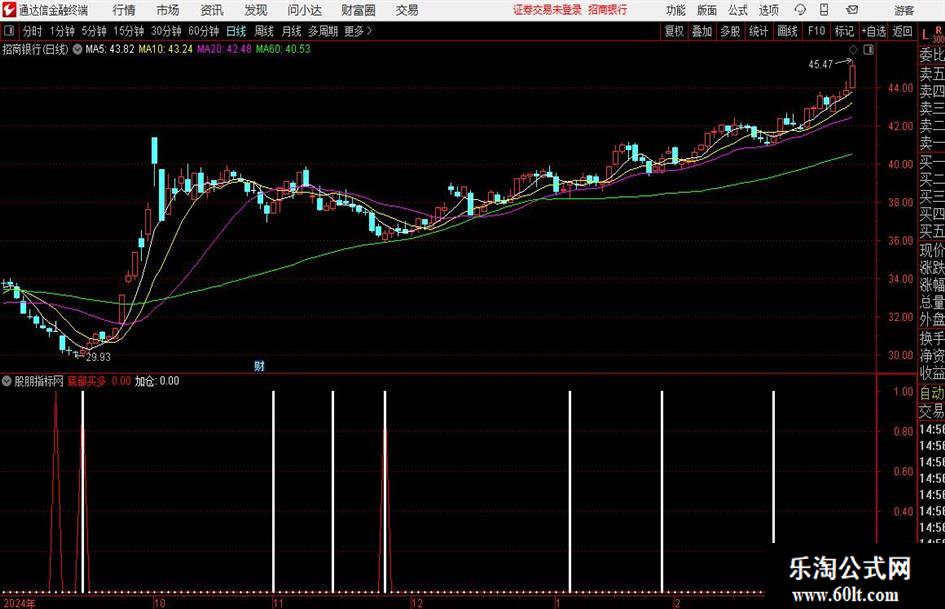The height and width of the screenshot is (609, 945).
Task: Open the 市场 menu
Action: pyautogui.click(x=168, y=10)
